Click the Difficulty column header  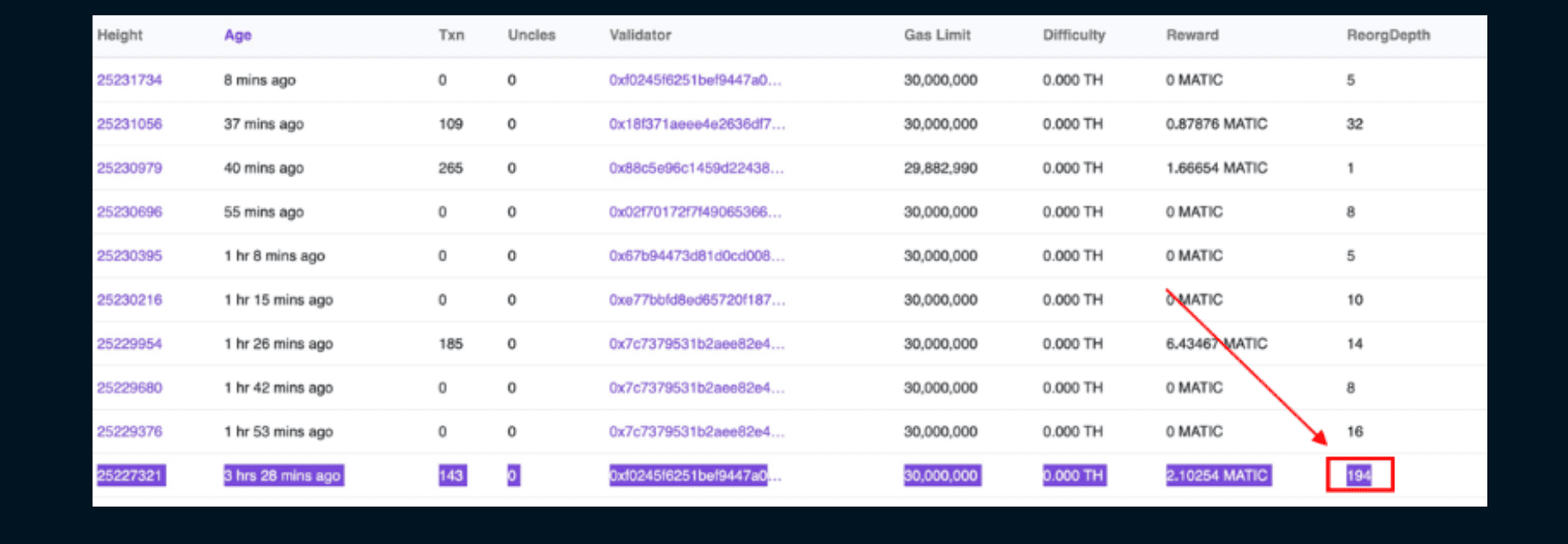(x=1074, y=35)
